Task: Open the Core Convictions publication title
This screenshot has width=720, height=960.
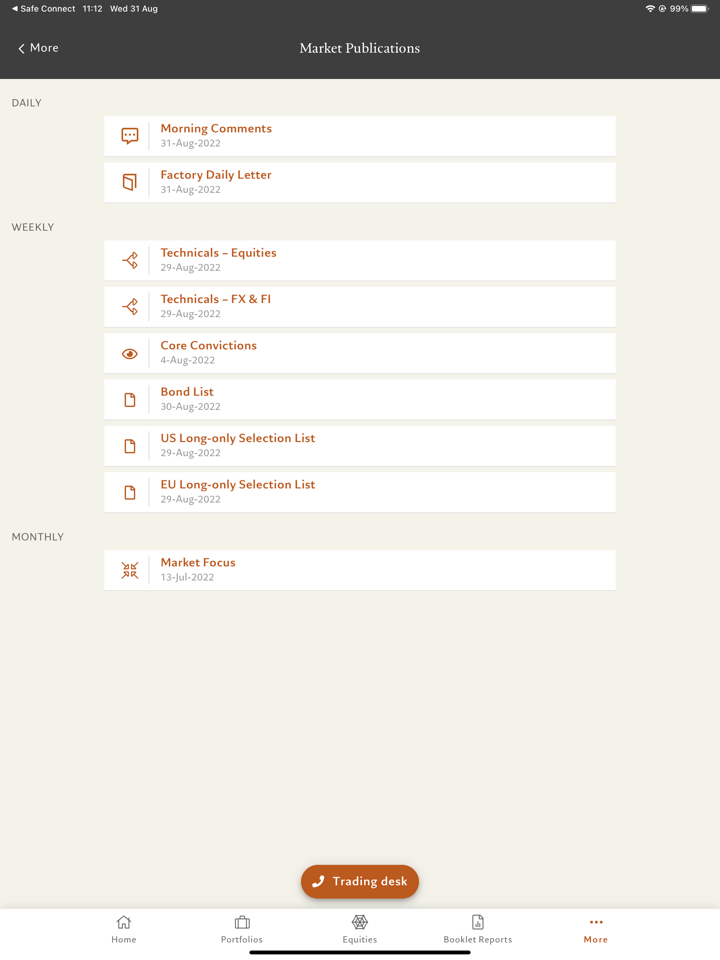Action: tap(209, 346)
